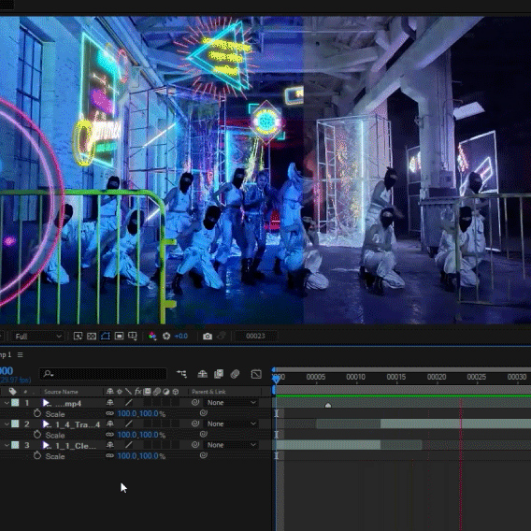This screenshot has height=531, width=531.
Task: Click layer 2 Scale property pick whip
Action: 203,434
